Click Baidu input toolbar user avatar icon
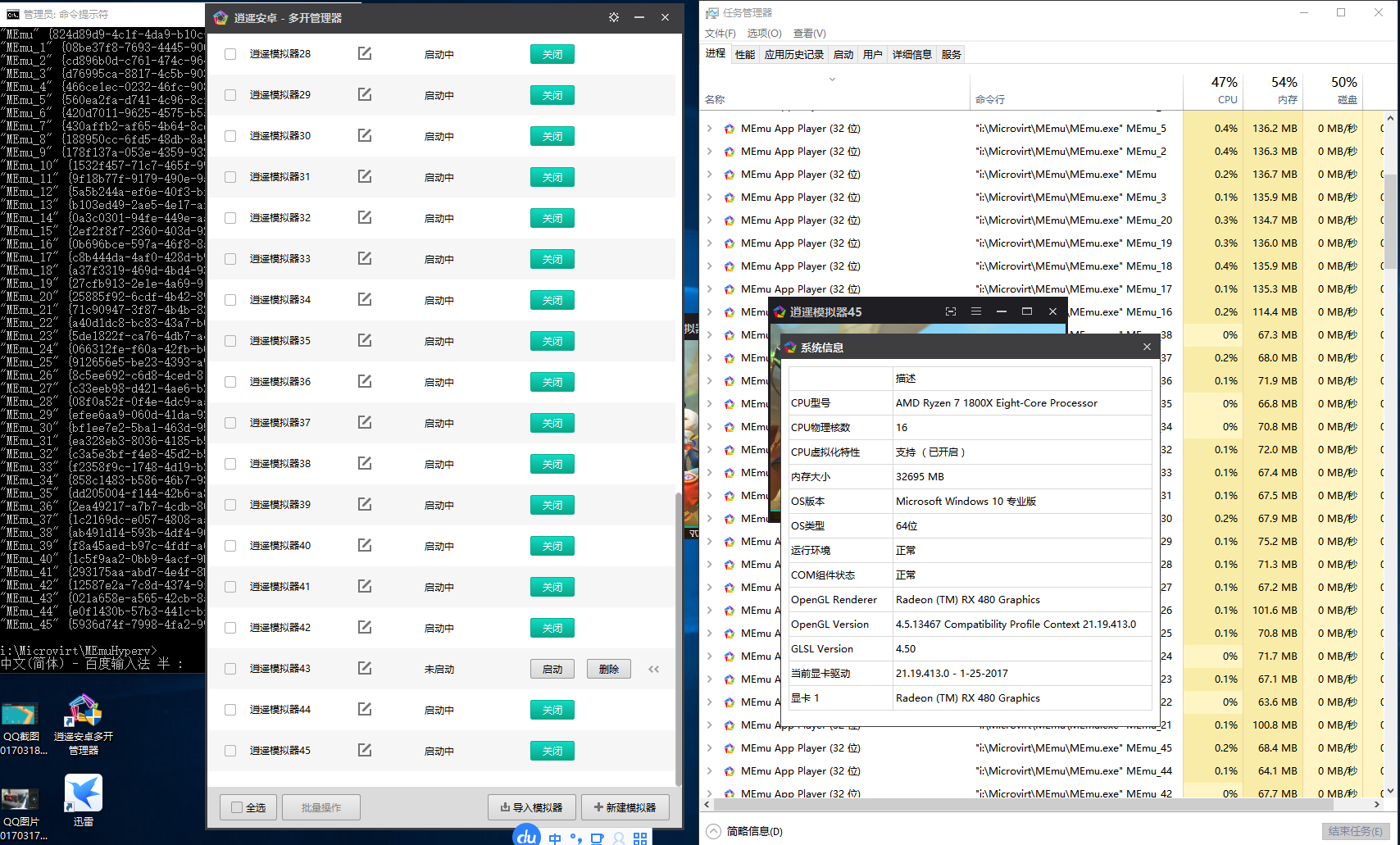This screenshot has height=845, width=1400. pyautogui.click(x=619, y=838)
